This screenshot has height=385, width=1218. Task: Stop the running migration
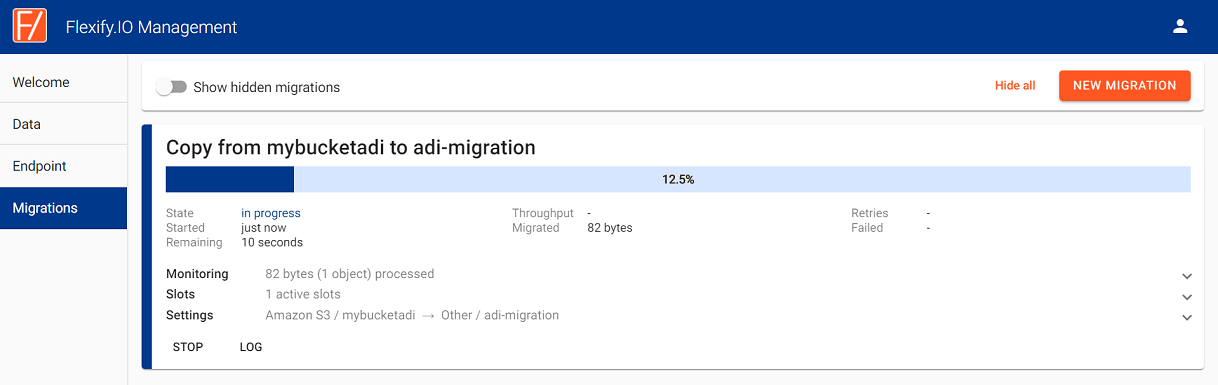click(x=188, y=347)
